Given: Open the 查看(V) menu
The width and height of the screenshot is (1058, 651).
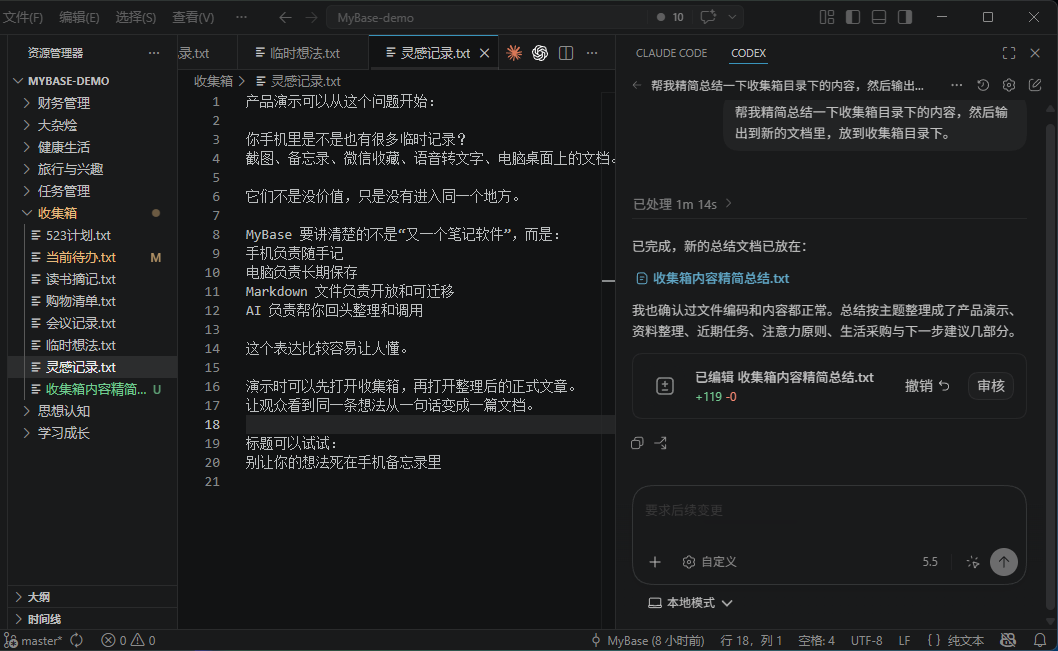Looking at the screenshot, I should (193, 18).
